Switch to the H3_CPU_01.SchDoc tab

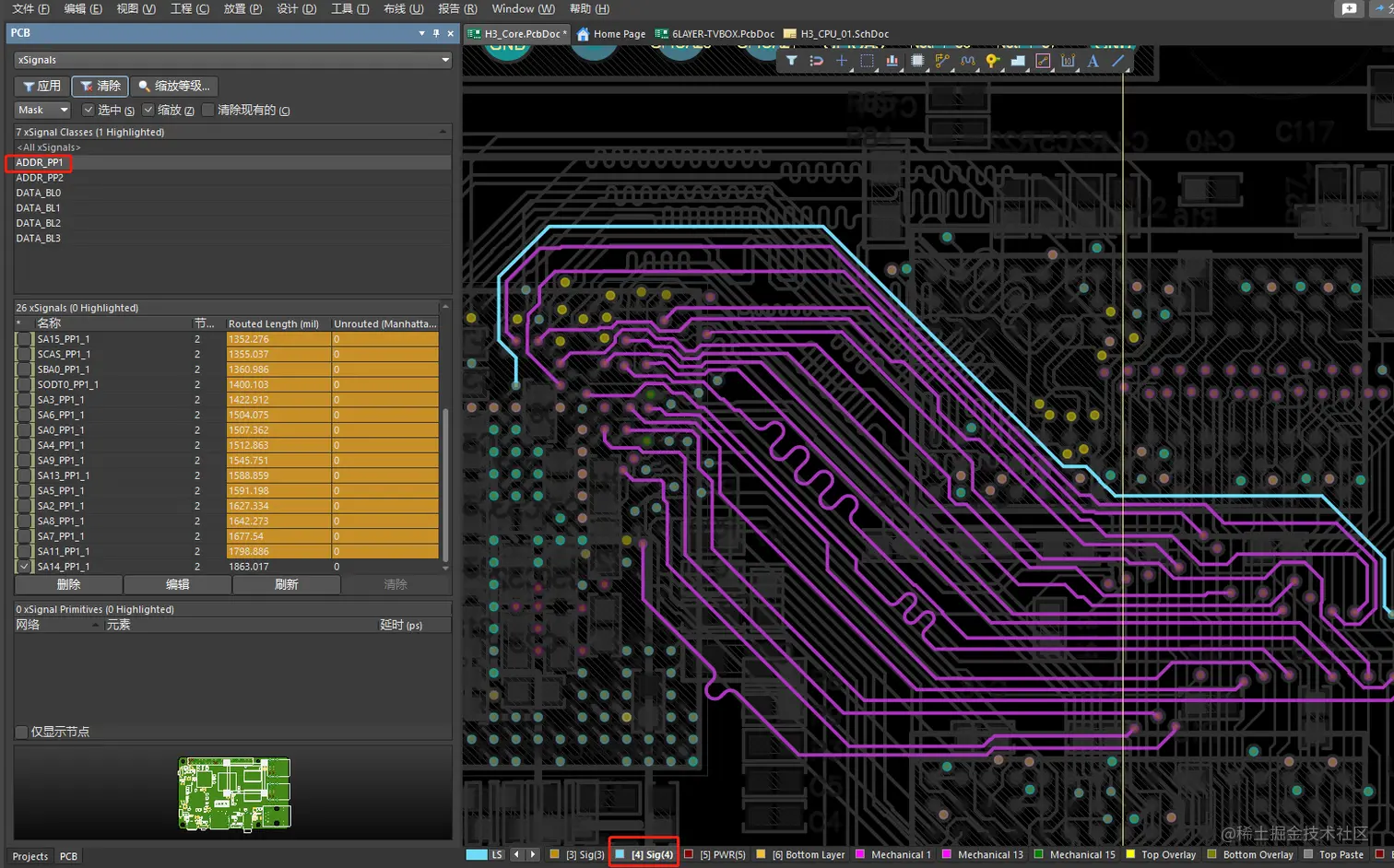[836, 34]
